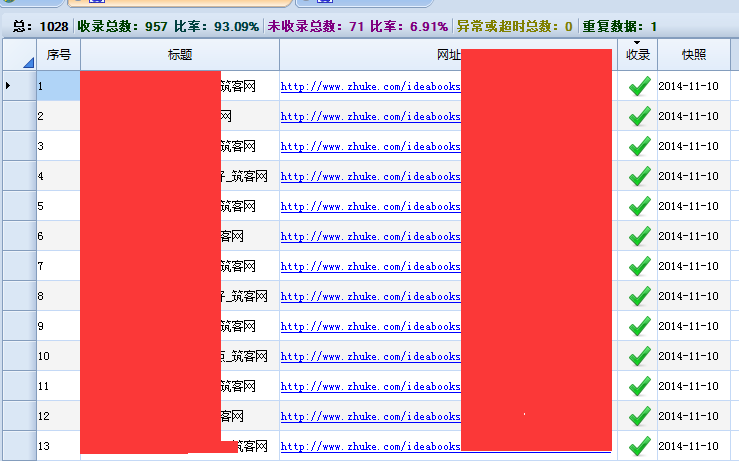Viewport: 739px width, 461px height.
Task: Open the zhuke.com link in row 6
Action: (370, 237)
